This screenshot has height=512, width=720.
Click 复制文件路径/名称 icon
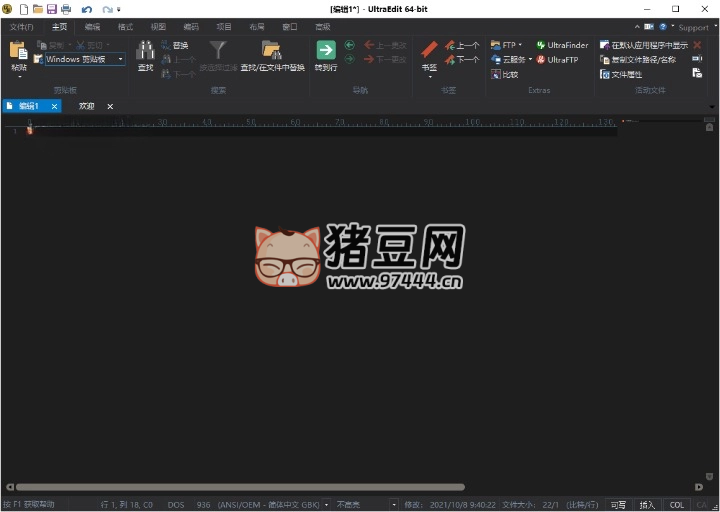click(x=605, y=59)
